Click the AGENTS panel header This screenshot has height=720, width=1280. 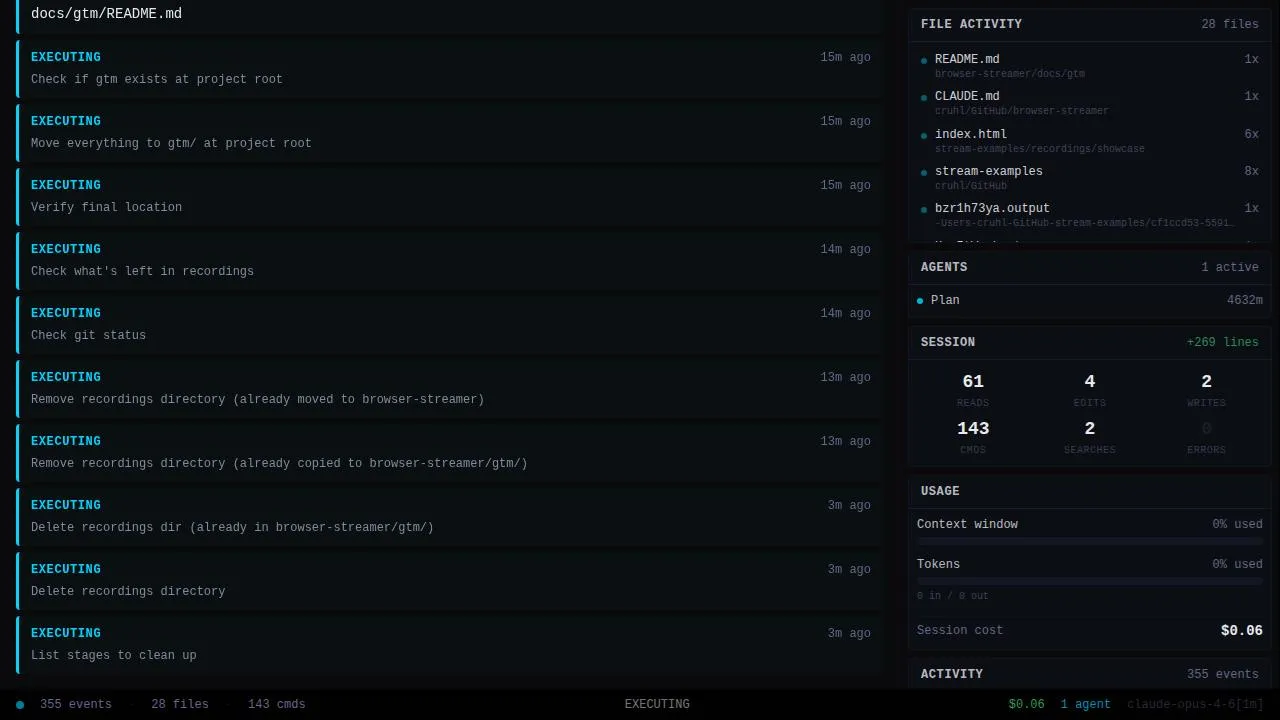click(1090, 267)
